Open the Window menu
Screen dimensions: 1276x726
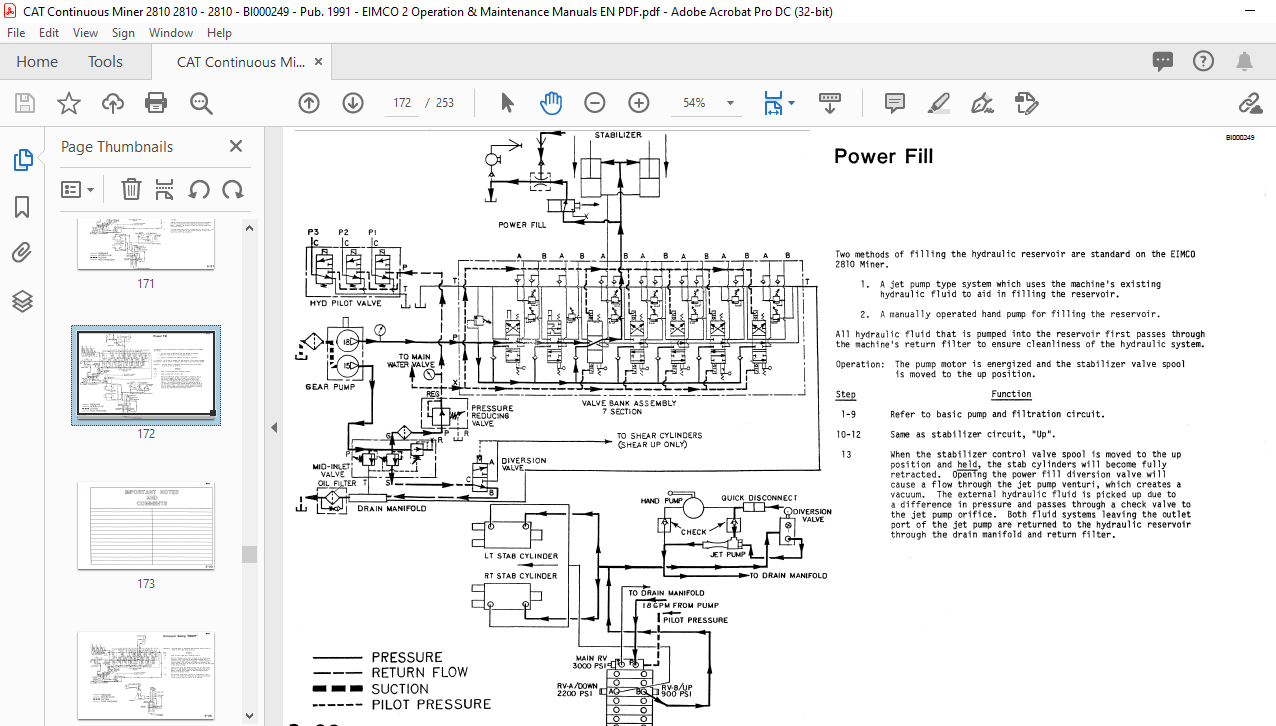click(x=171, y=33)
